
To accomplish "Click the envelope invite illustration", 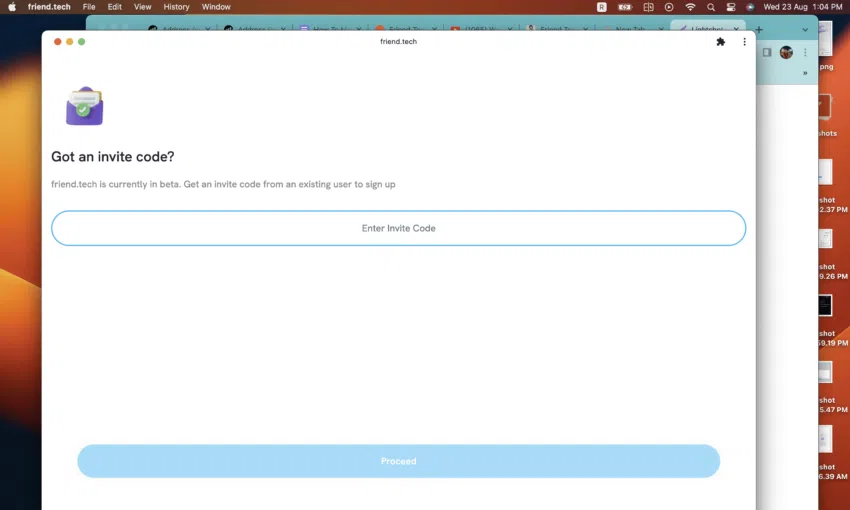I will 85,106.
